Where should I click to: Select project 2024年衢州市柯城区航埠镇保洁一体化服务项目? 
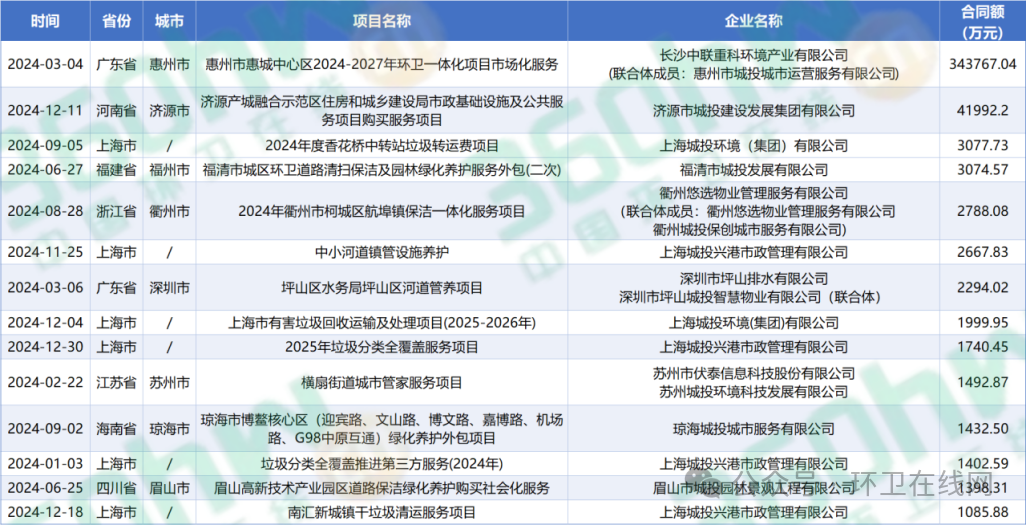click(x=381, y=211)
